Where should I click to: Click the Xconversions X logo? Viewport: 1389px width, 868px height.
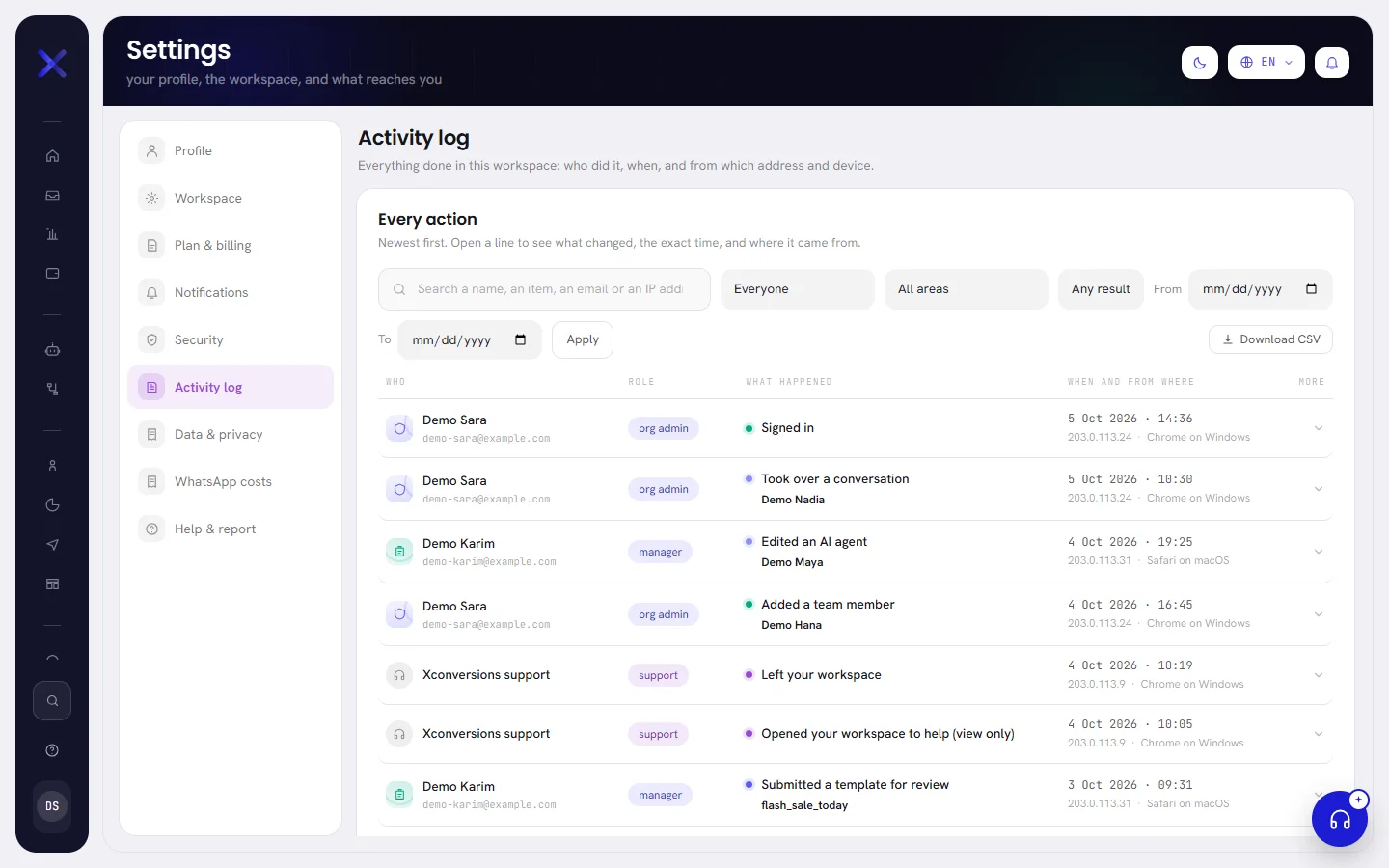coord(52,64)
